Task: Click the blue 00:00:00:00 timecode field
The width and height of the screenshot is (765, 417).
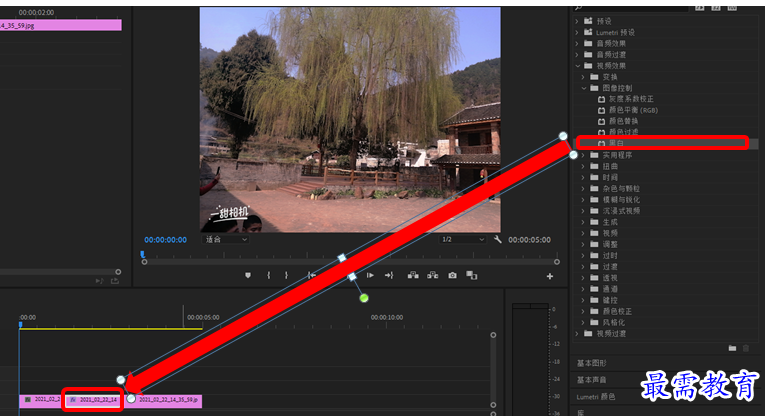Action: (165, 240)
